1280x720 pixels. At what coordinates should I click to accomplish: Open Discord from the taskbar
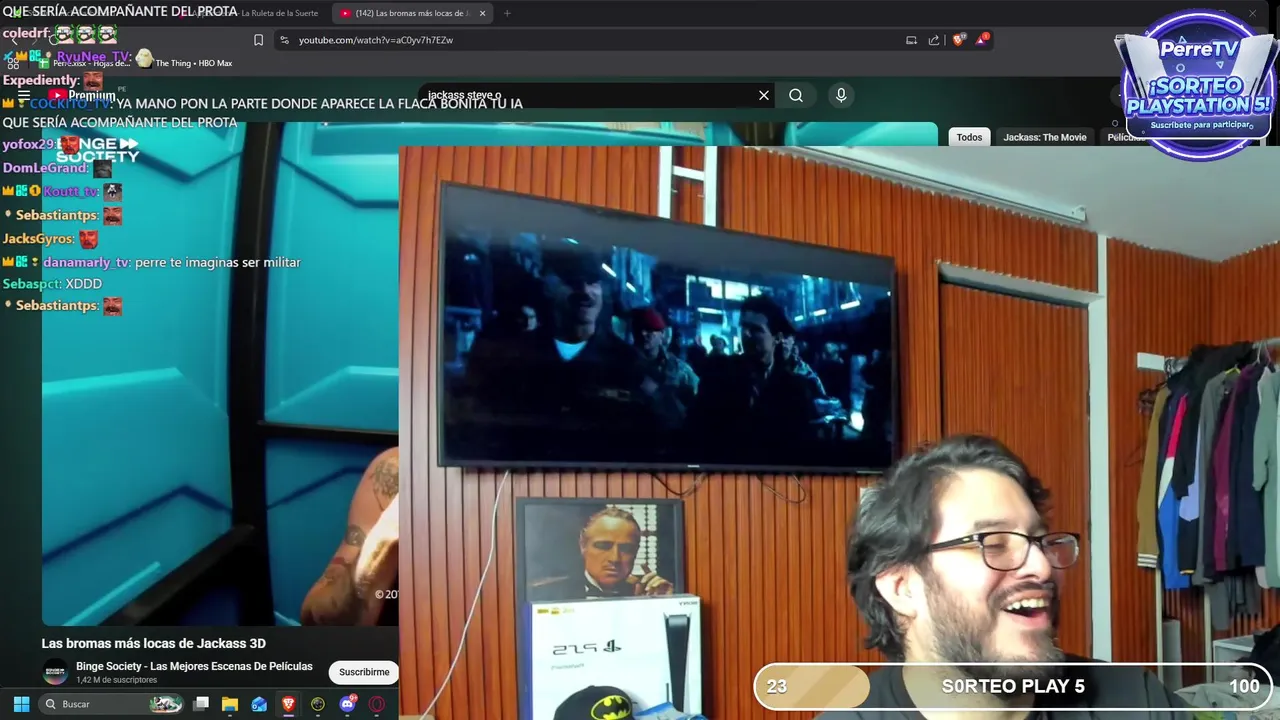[347, 704]
